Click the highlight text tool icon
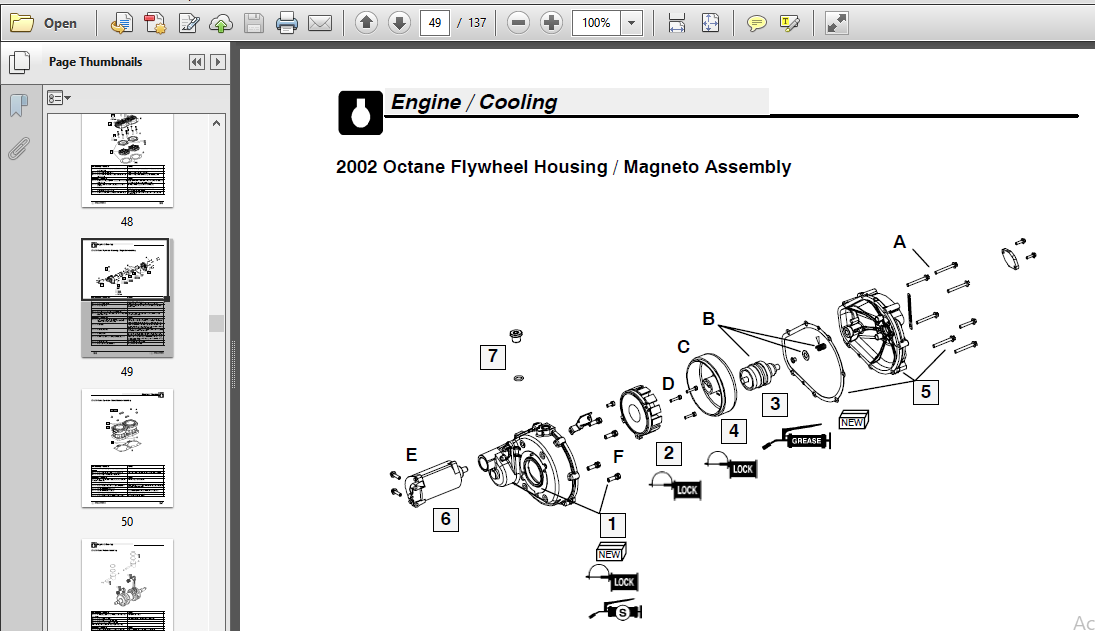This screenshot has width=1095, height=631. click(x=790, y=23)
